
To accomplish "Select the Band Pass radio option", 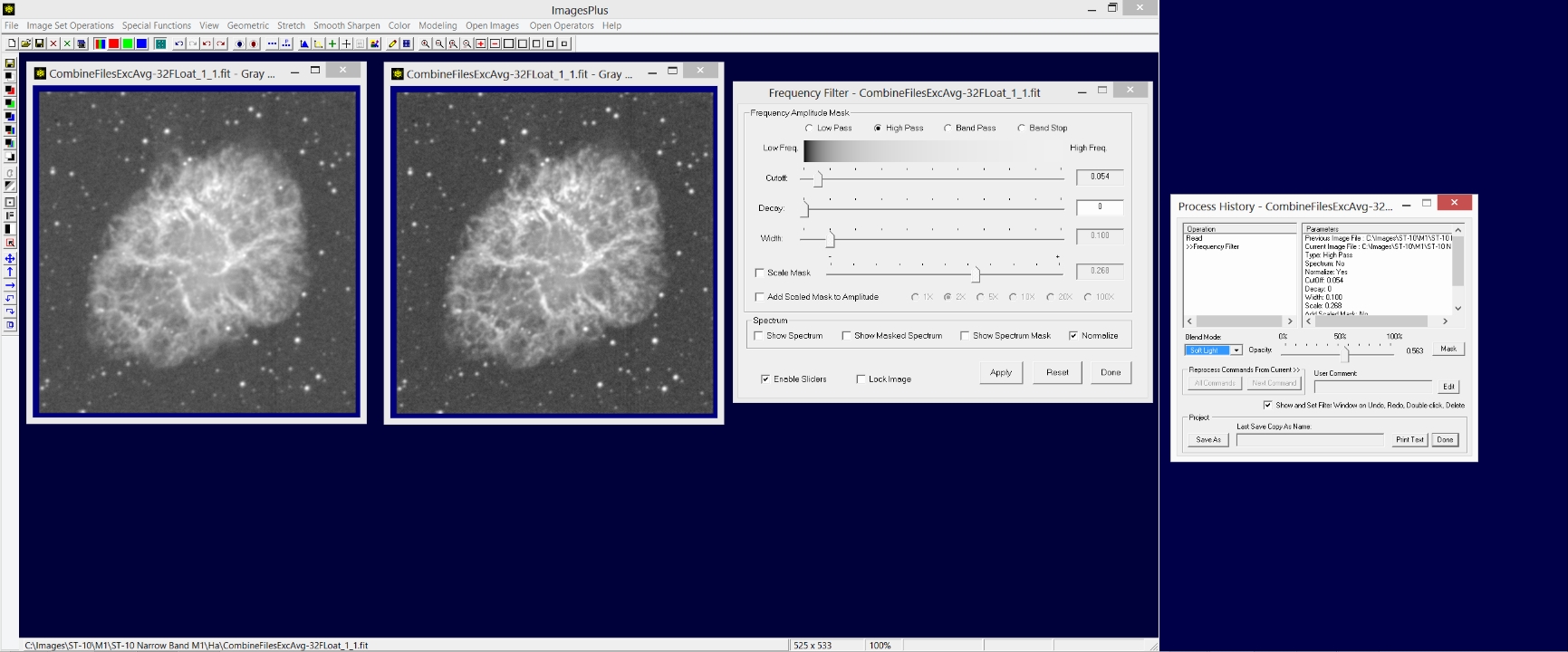I will pyautogui.click(x=969, y=128).
